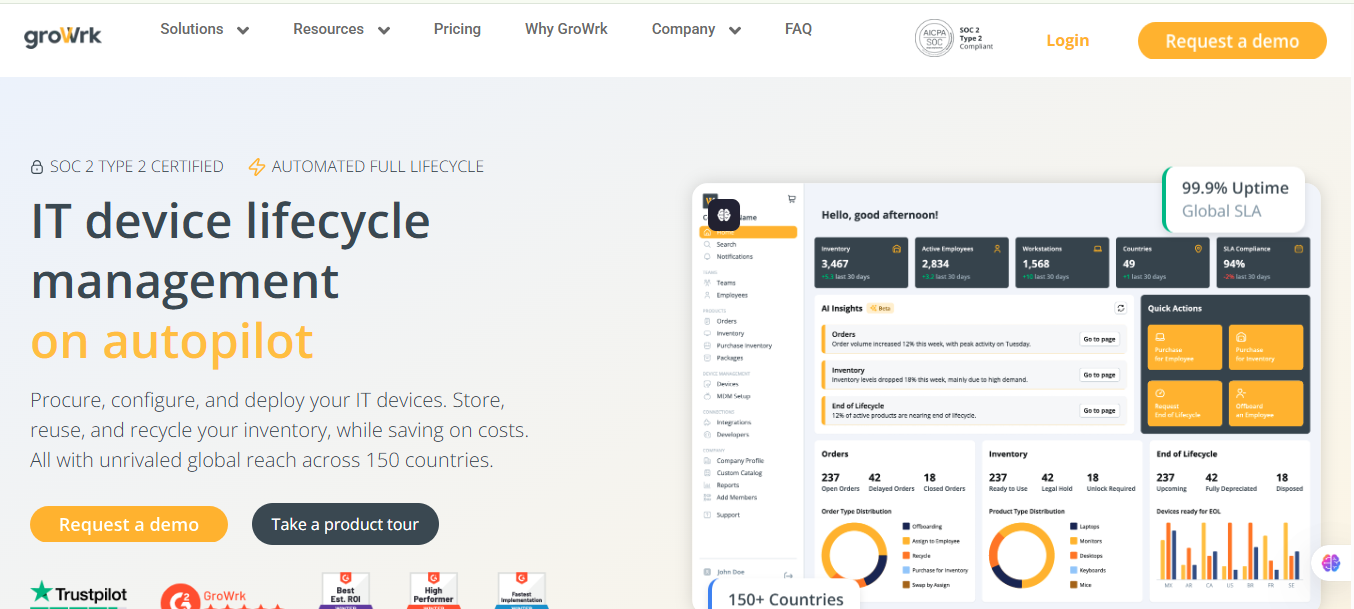Open the Company dropdown in navigation
Image resolution: width=1354 pixels, height=609 pixels.
696,30
